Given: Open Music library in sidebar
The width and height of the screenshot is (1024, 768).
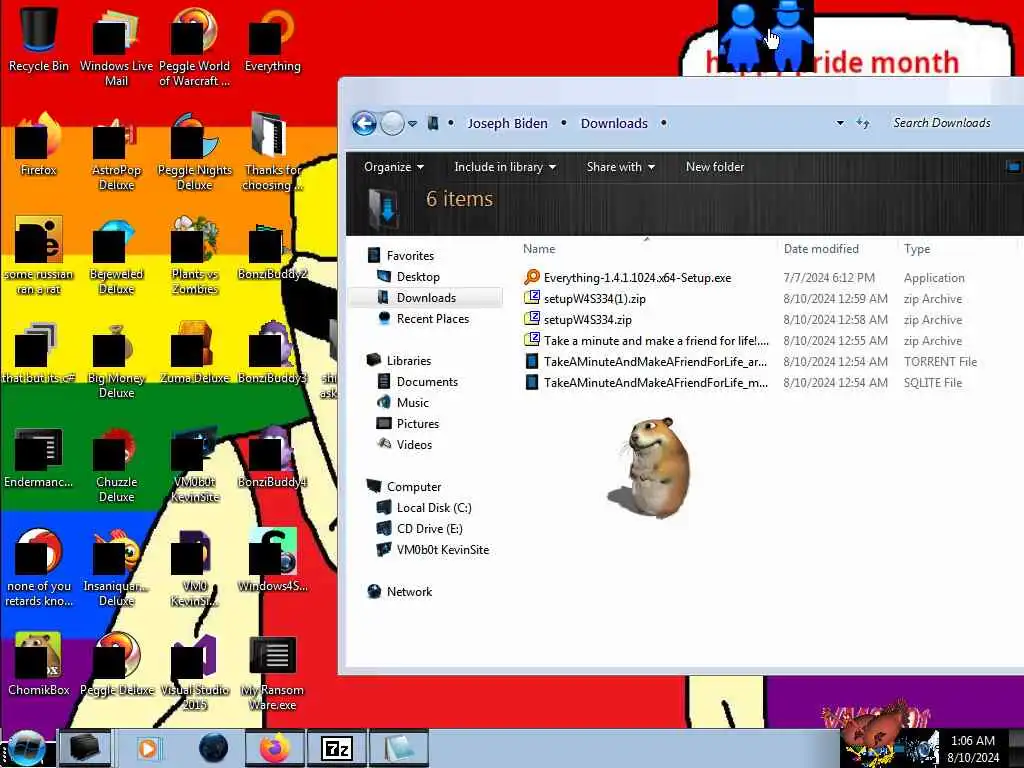Looking at the screenshot, I should 403,403.
